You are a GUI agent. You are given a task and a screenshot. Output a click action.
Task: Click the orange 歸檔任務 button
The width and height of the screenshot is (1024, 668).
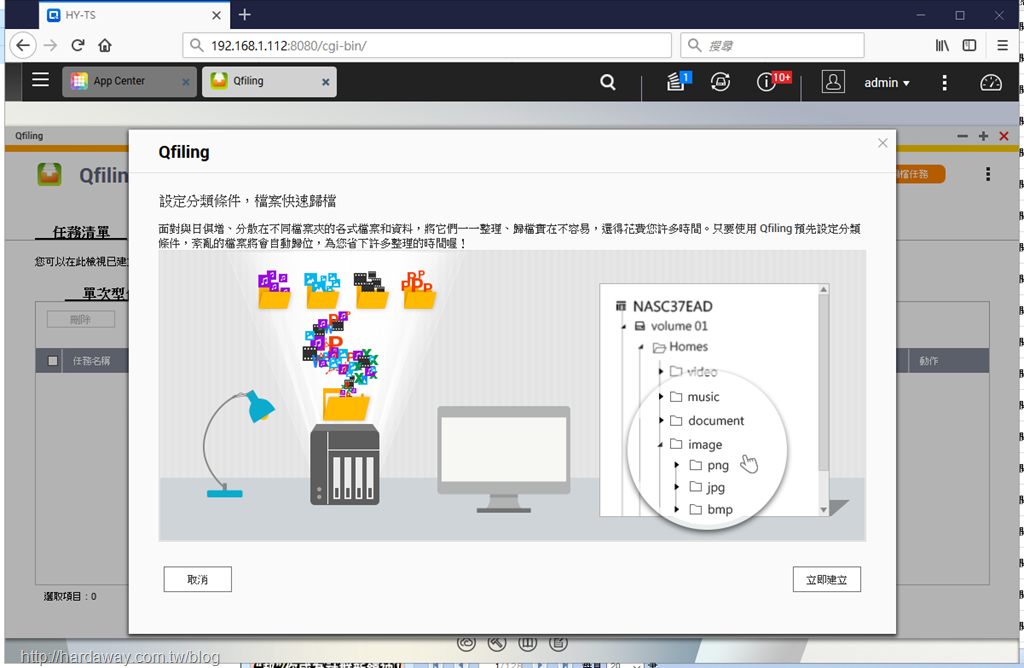pyautogui.click(x=920, y=174)
